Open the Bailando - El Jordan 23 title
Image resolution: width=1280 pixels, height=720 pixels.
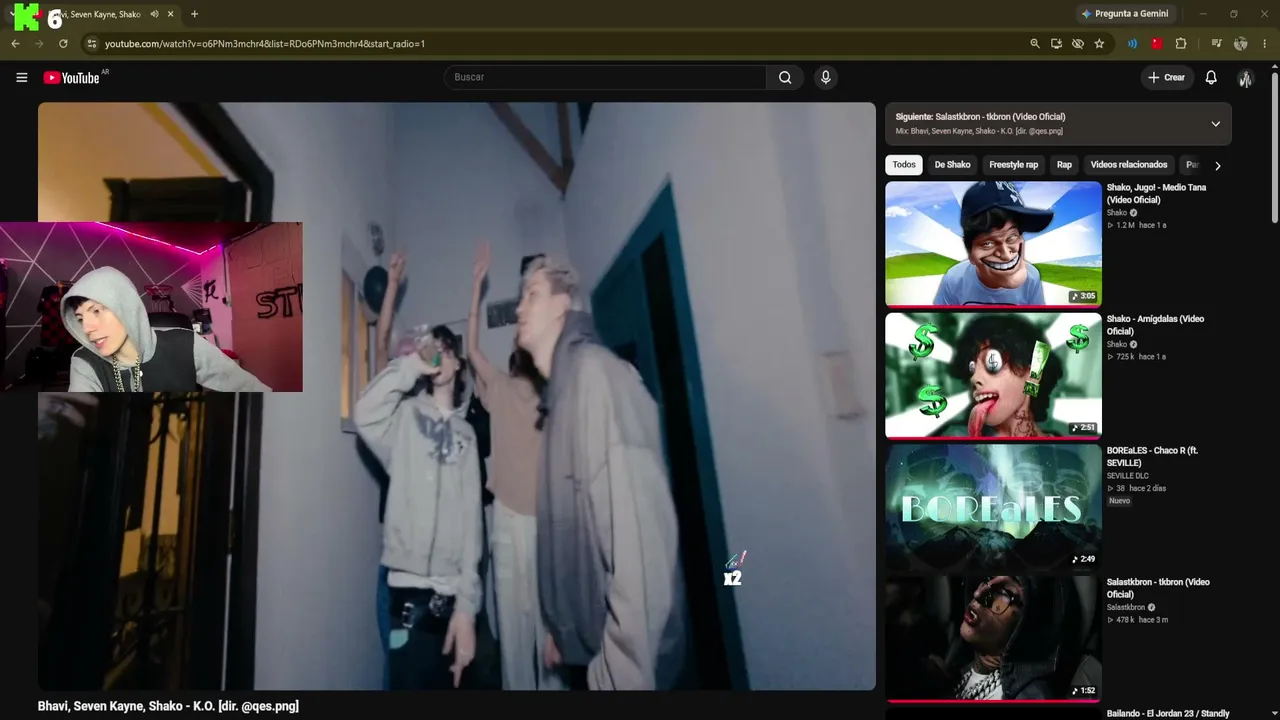click(1168, 714)
